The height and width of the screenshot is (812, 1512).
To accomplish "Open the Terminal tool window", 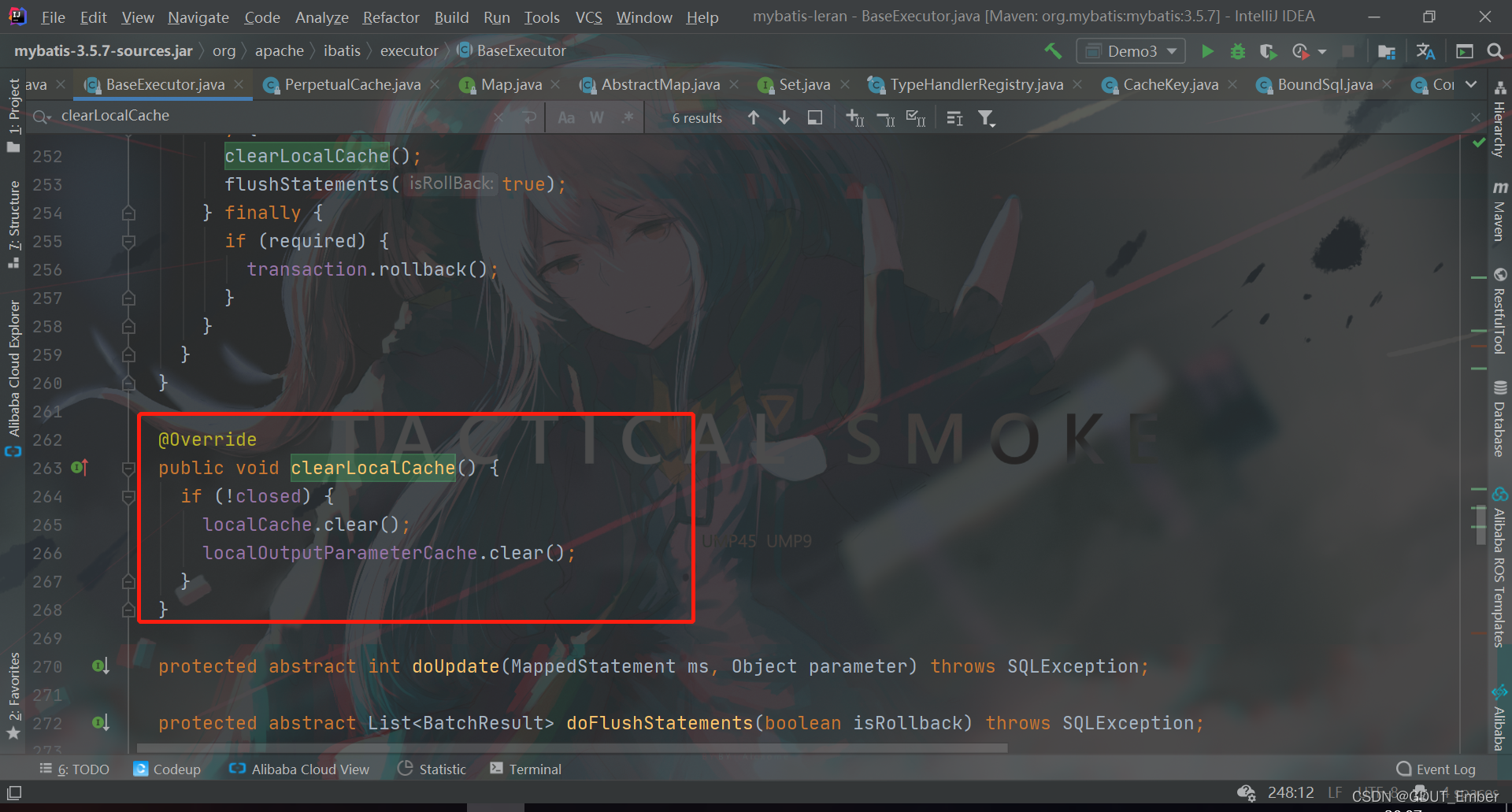I will (x=525, y=769).
